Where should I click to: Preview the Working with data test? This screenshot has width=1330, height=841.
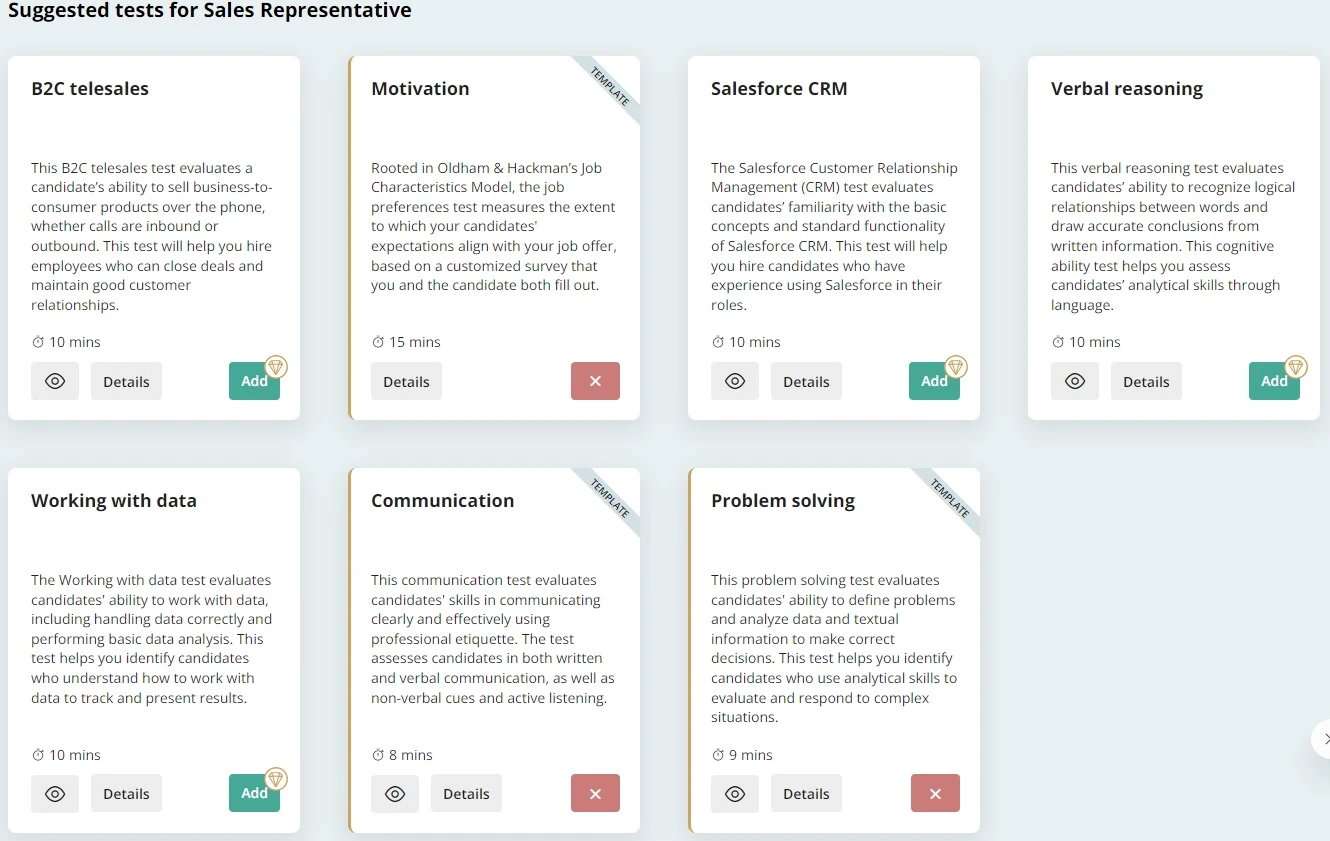[x=55, y=793]
